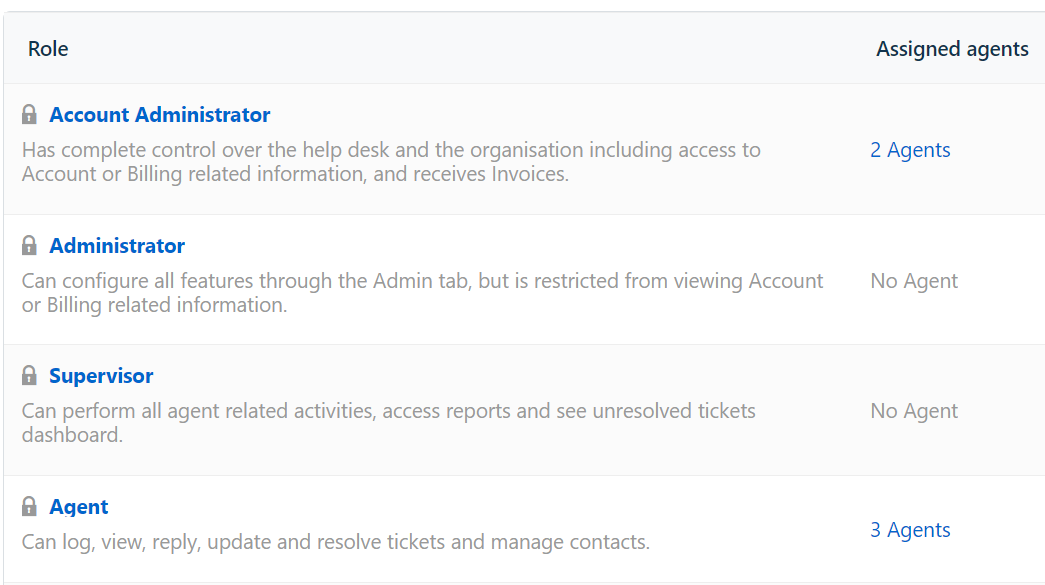Click the lock icon beside Account Administrator
Viewport: 1045px width, 585px height.
point(29,115)
